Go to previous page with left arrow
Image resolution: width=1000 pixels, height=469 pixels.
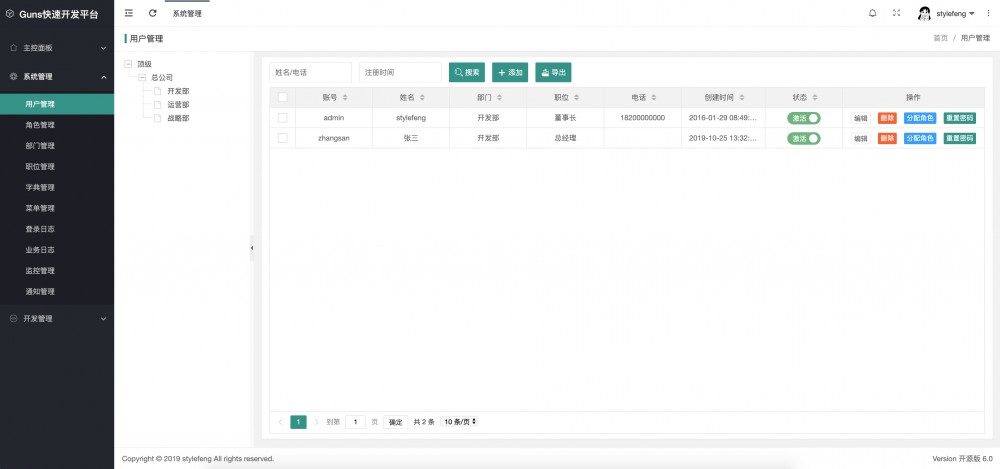[x=281, y=422]
